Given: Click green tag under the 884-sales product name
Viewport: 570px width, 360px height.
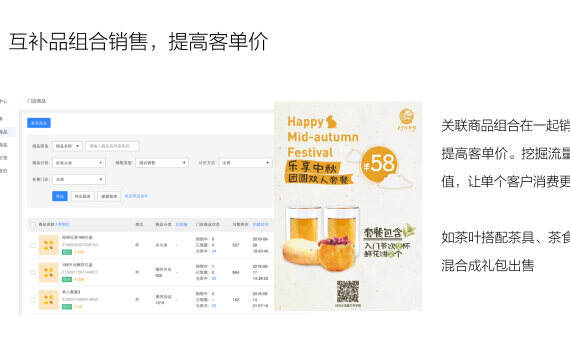Looking at the screenshot, I should [x=67, y=279].
